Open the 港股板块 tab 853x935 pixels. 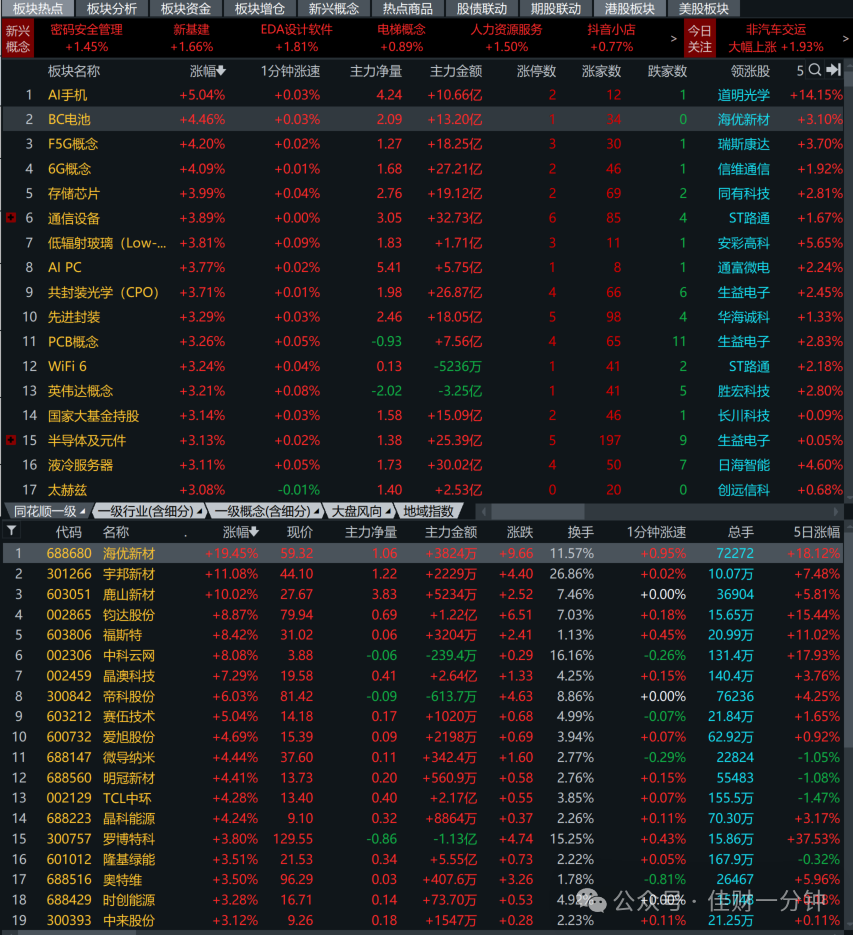tap(629, 8)
